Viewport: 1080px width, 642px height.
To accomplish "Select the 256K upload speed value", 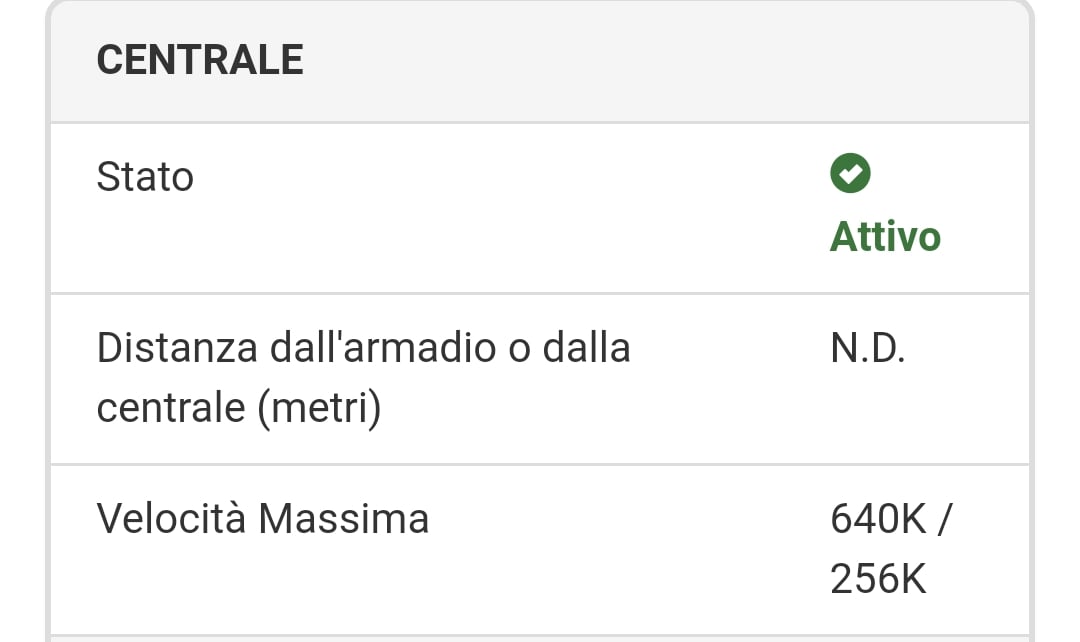I will [x=878, y=579].
